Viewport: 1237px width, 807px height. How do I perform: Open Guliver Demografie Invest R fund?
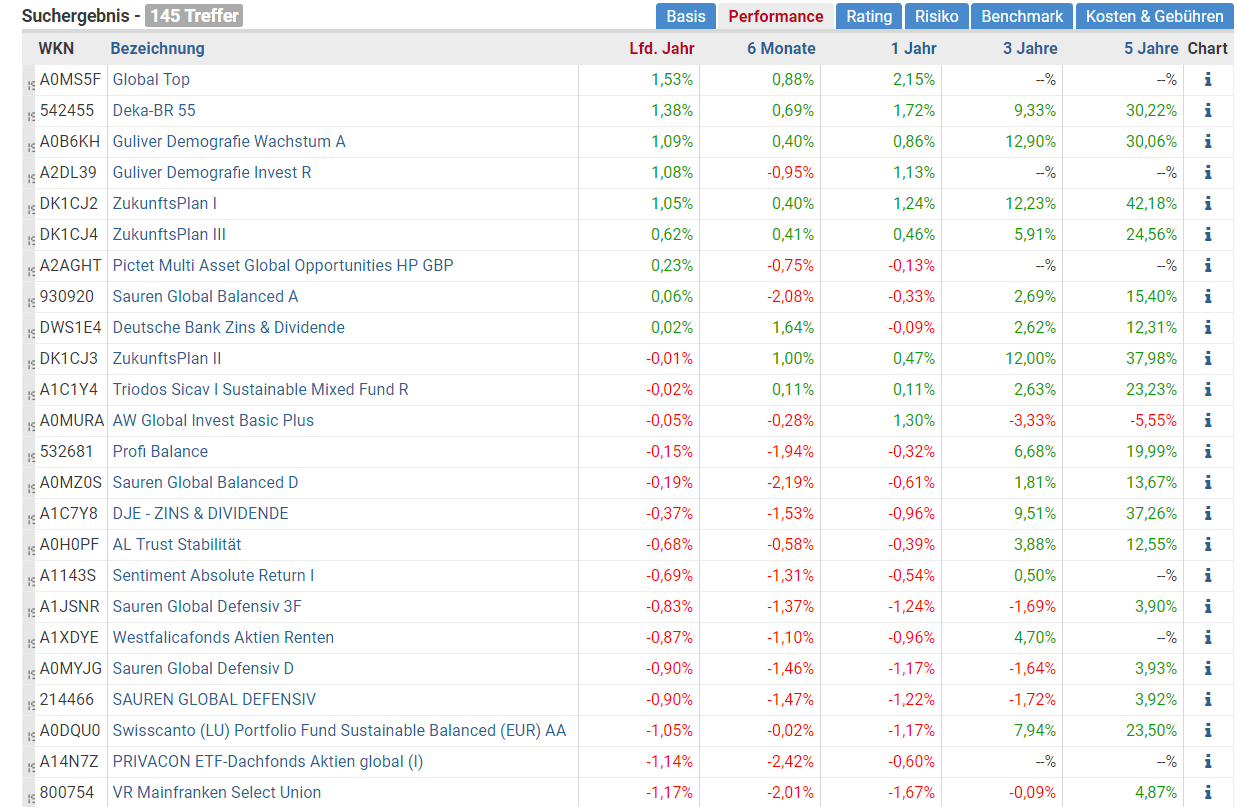click(212, 173)
